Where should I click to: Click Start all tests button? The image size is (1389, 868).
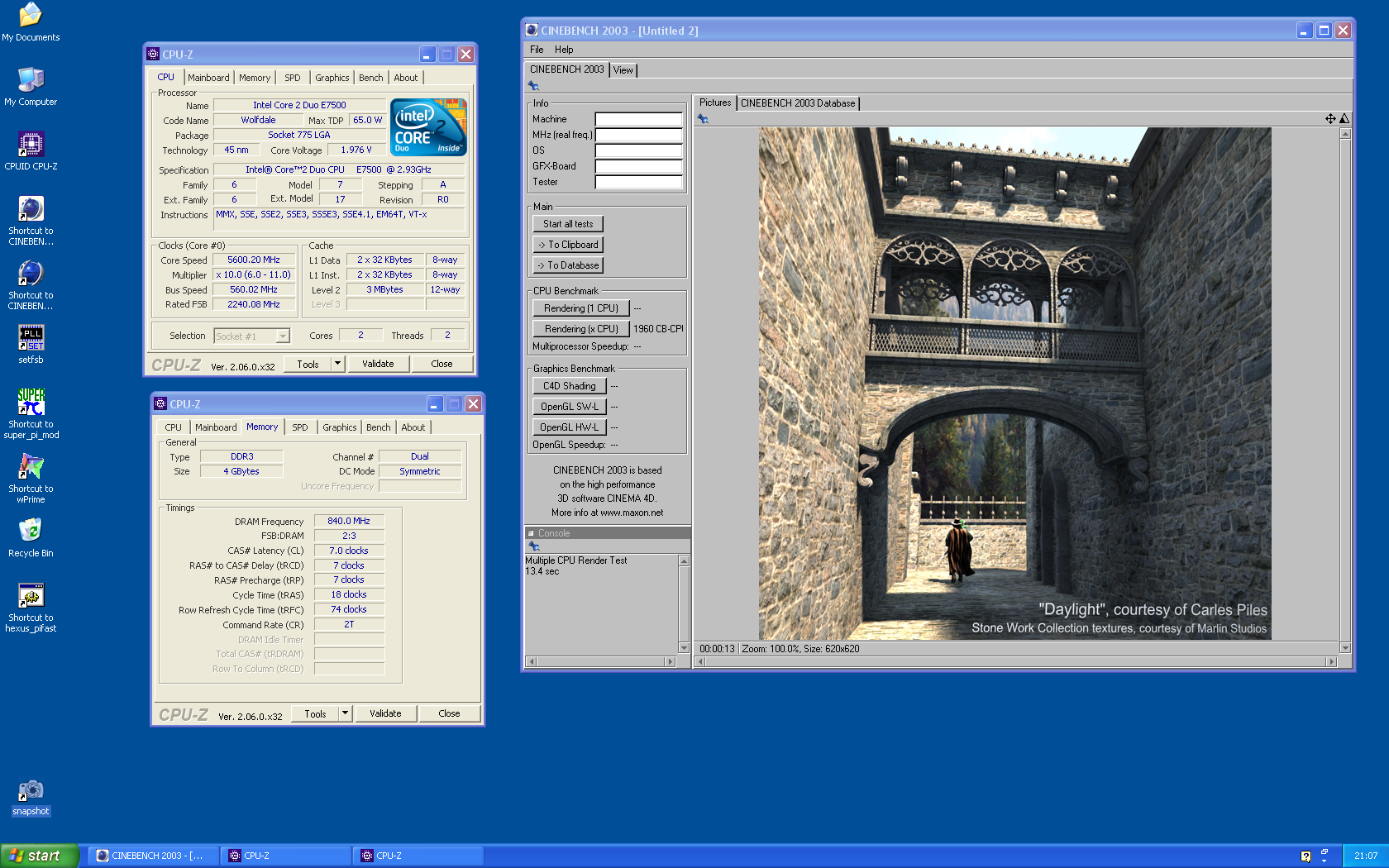tap(568, 224)
